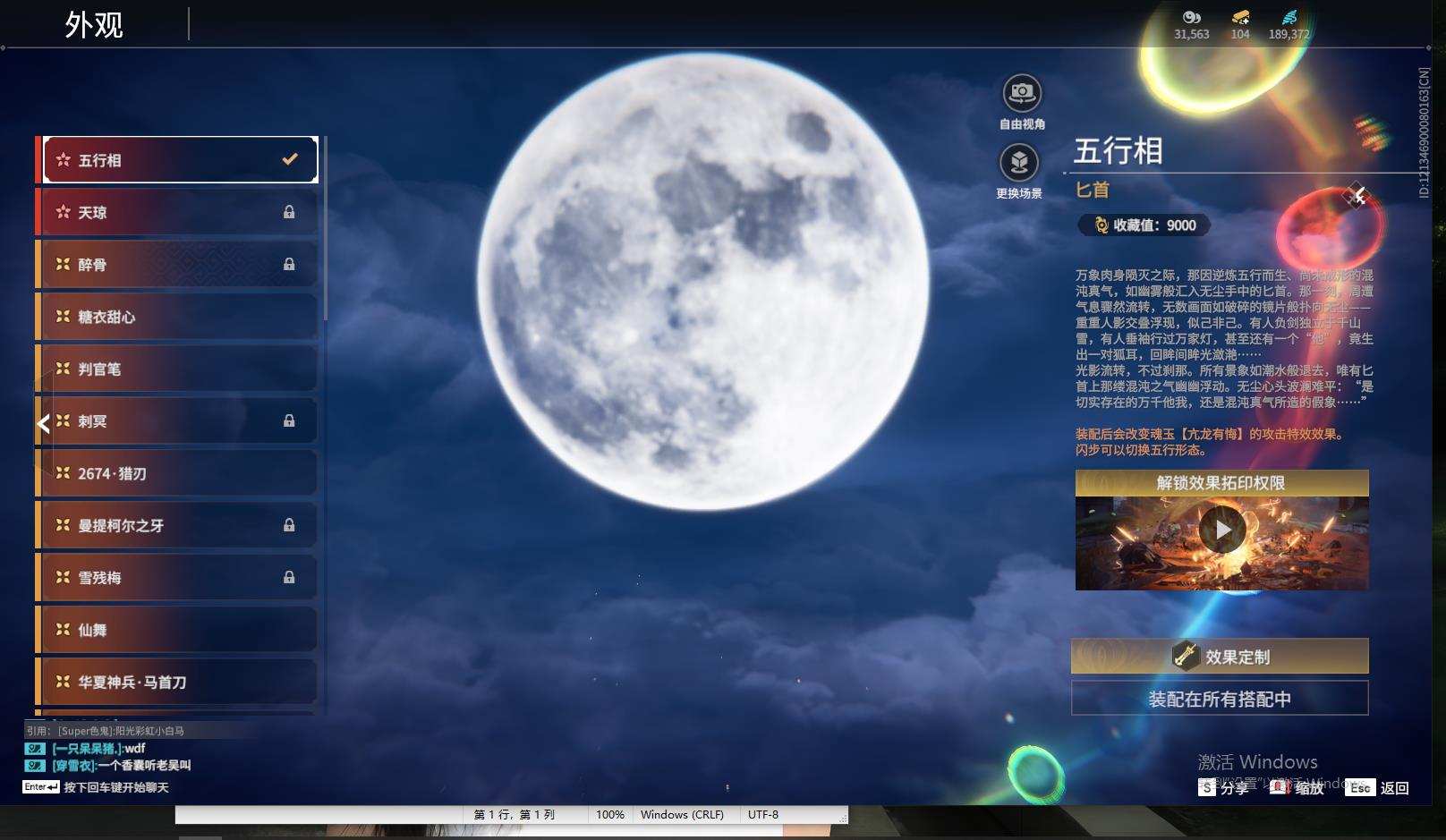Screen dimensions: 1446x840
Task: Click the 缩放 zoom button
Action: pos(1297,787)
